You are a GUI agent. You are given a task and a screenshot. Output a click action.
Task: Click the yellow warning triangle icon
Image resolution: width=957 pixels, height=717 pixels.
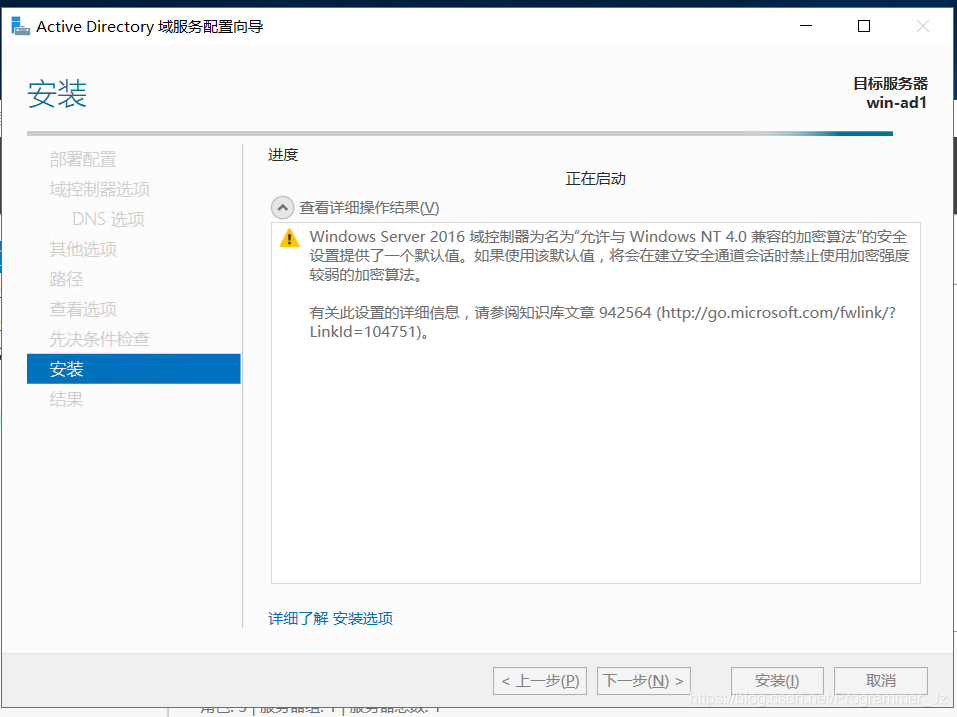coord(289,237)
